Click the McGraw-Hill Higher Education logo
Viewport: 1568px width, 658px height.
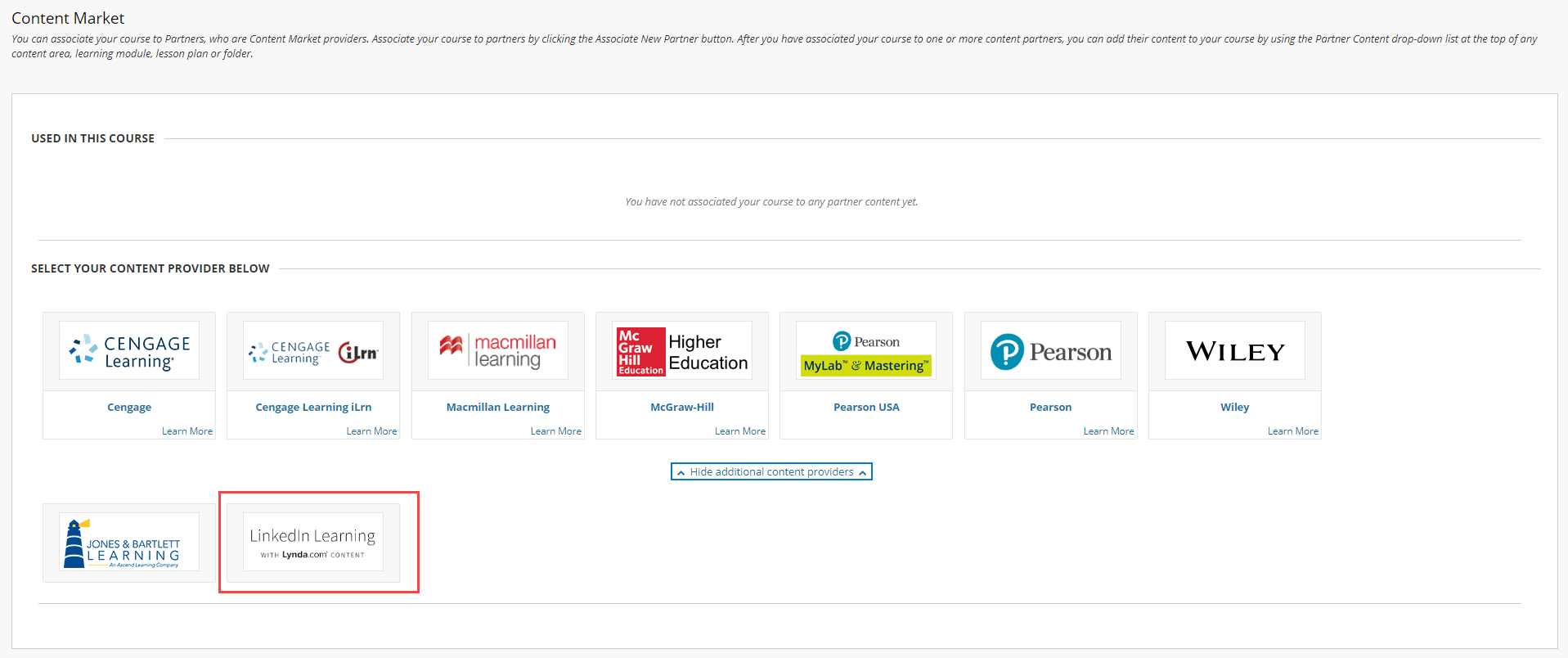(682, 350)
